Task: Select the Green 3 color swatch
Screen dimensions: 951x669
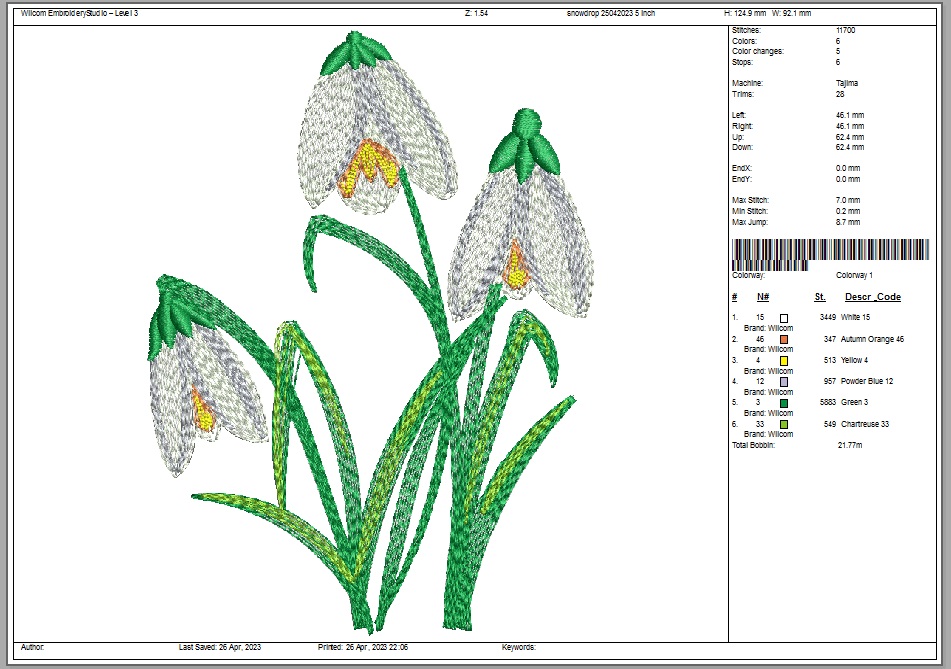Action: [784, 403]
